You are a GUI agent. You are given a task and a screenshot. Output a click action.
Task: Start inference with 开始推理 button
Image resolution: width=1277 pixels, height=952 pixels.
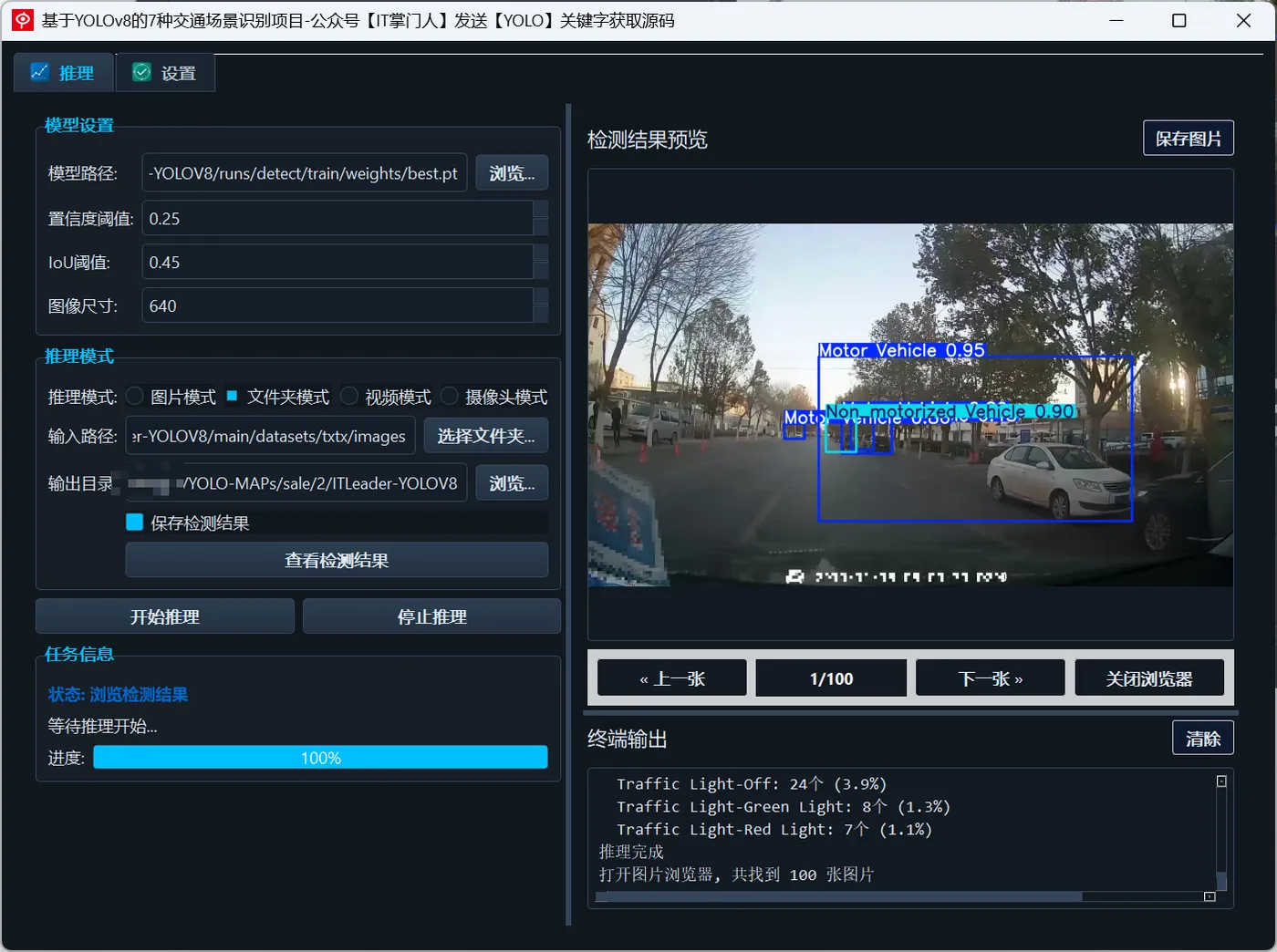click(165, 616)
